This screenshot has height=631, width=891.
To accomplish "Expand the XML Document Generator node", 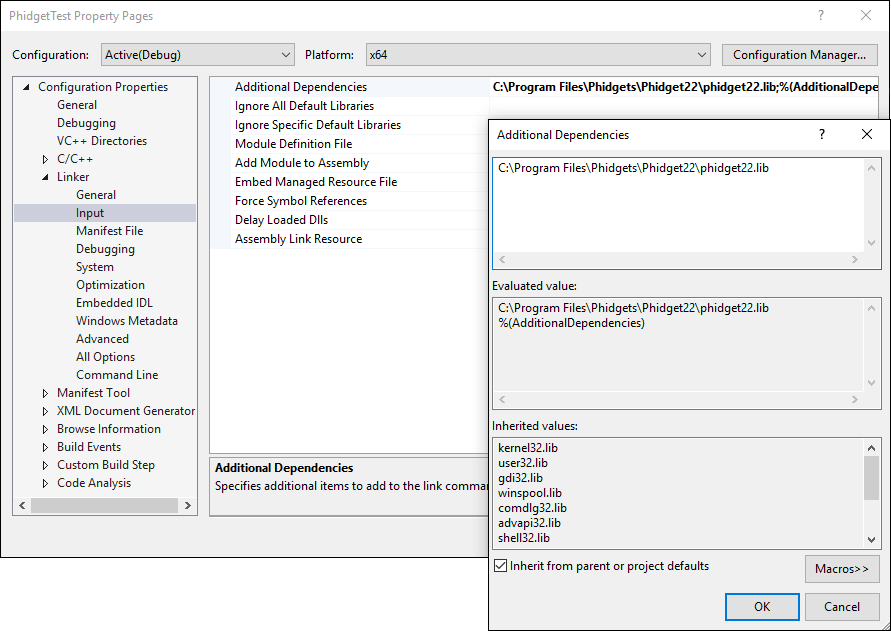I will (x=45, y=411).
